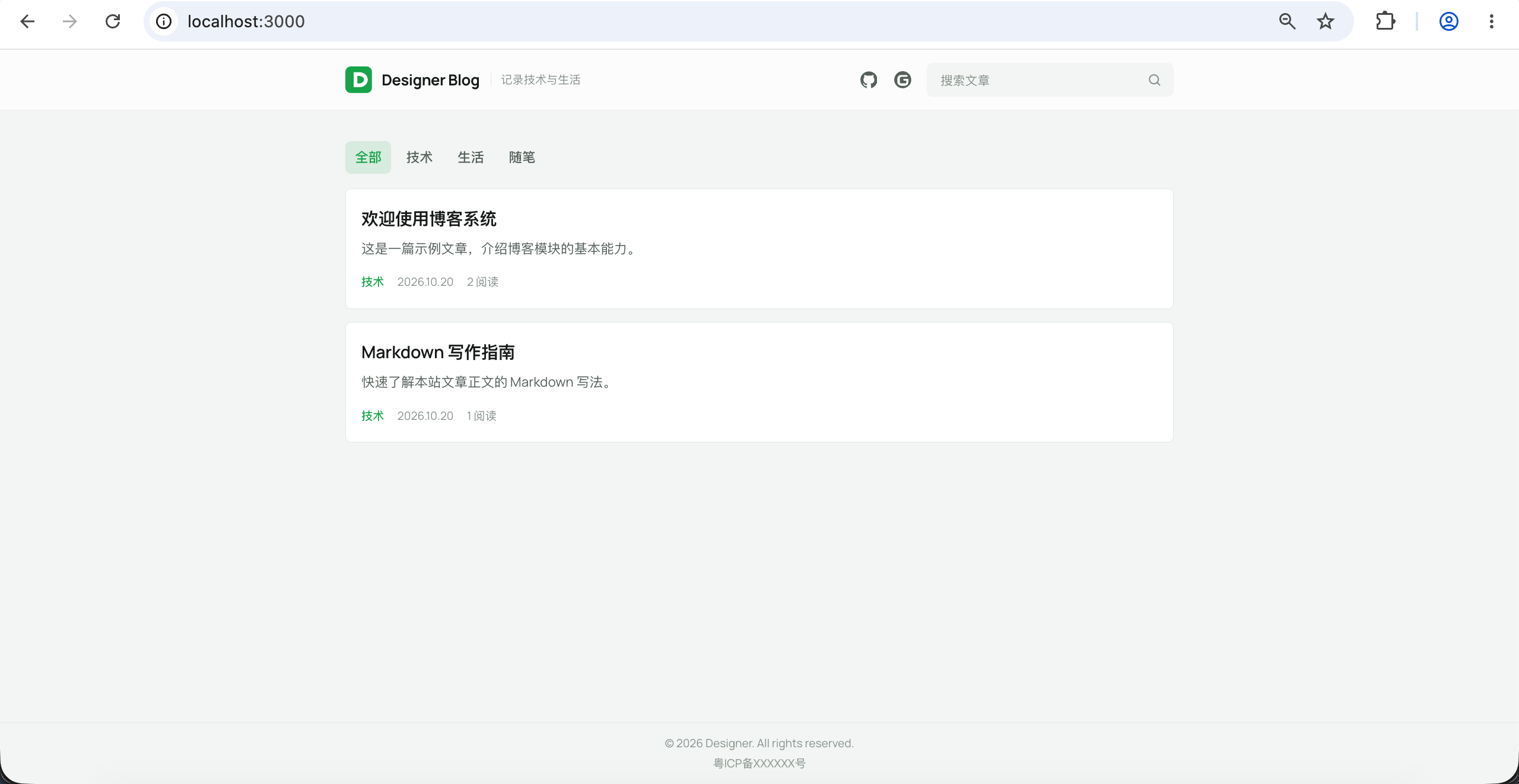The height and width of the screenshot is (784, 1519).
Task: Go back with browser back arrow
Action: 27,22
